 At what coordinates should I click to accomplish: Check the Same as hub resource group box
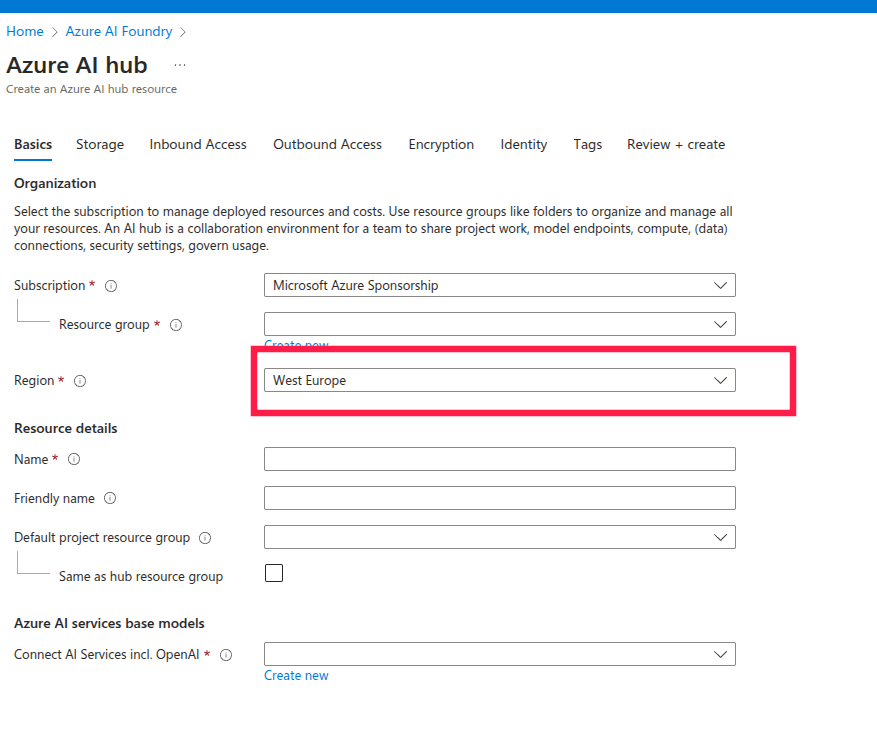point(273,574)
